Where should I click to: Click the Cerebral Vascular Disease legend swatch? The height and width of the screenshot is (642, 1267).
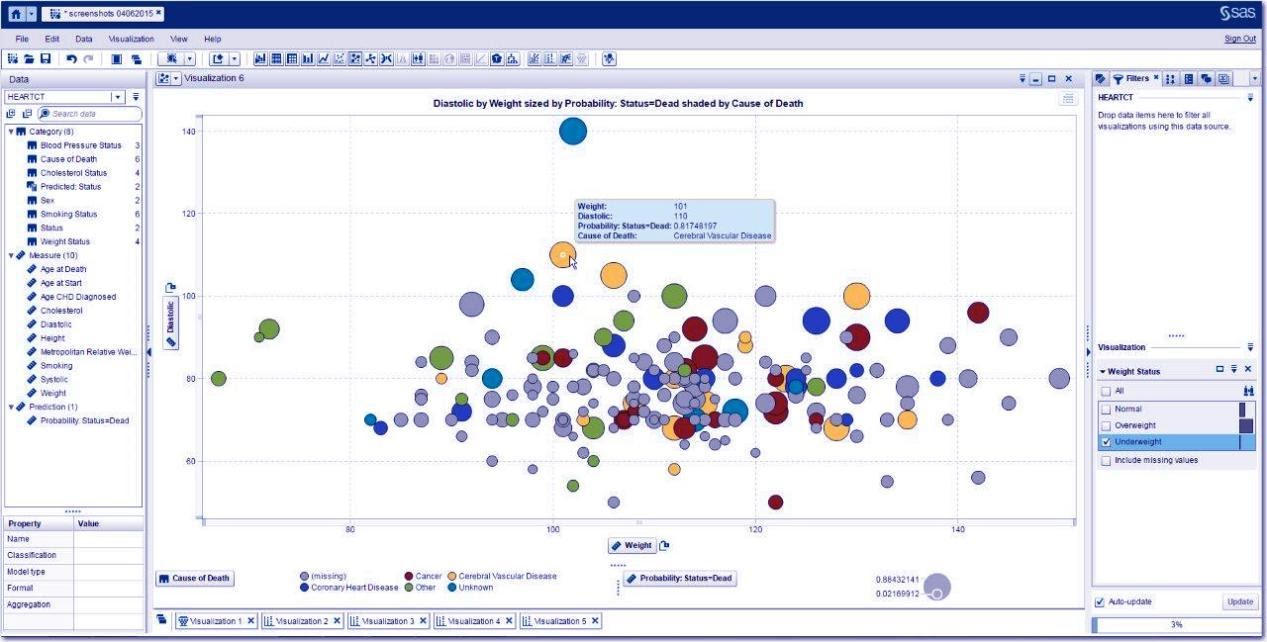pos(452,577)
